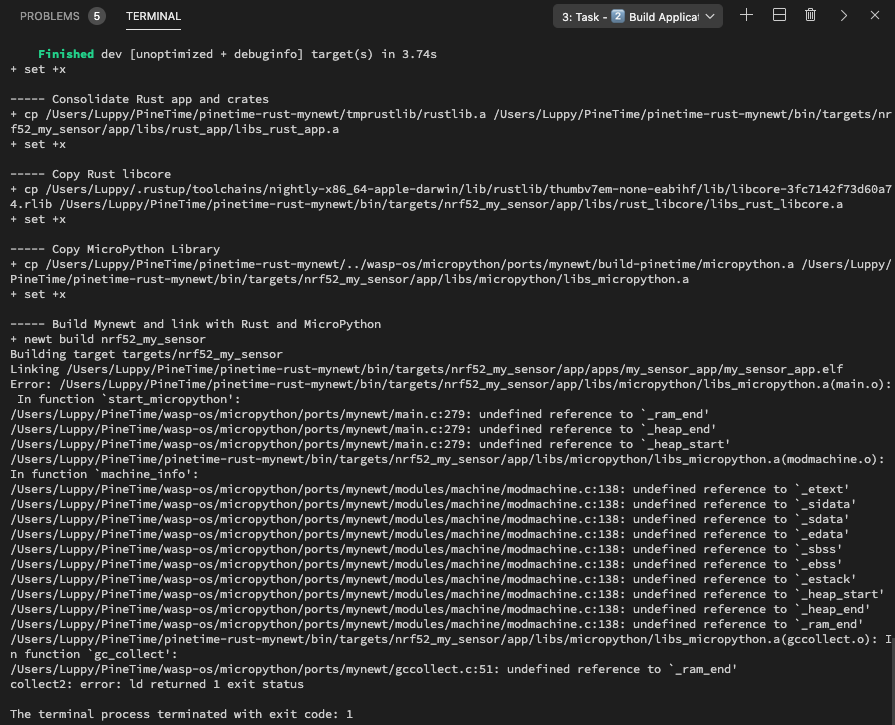Kill terminal using the trash icon
The image size is (895, 725).
[811, 15]
